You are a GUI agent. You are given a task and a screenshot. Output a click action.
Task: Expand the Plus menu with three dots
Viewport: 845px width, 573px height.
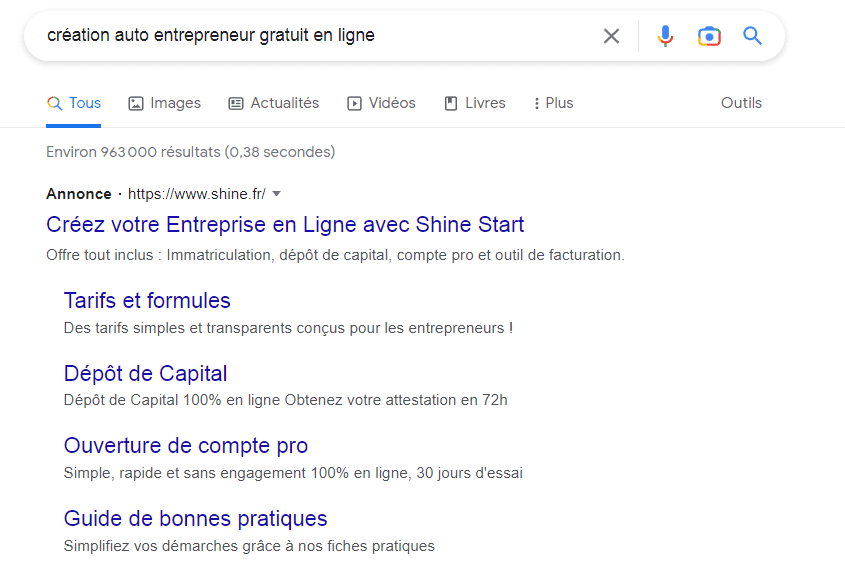point(553,103)
